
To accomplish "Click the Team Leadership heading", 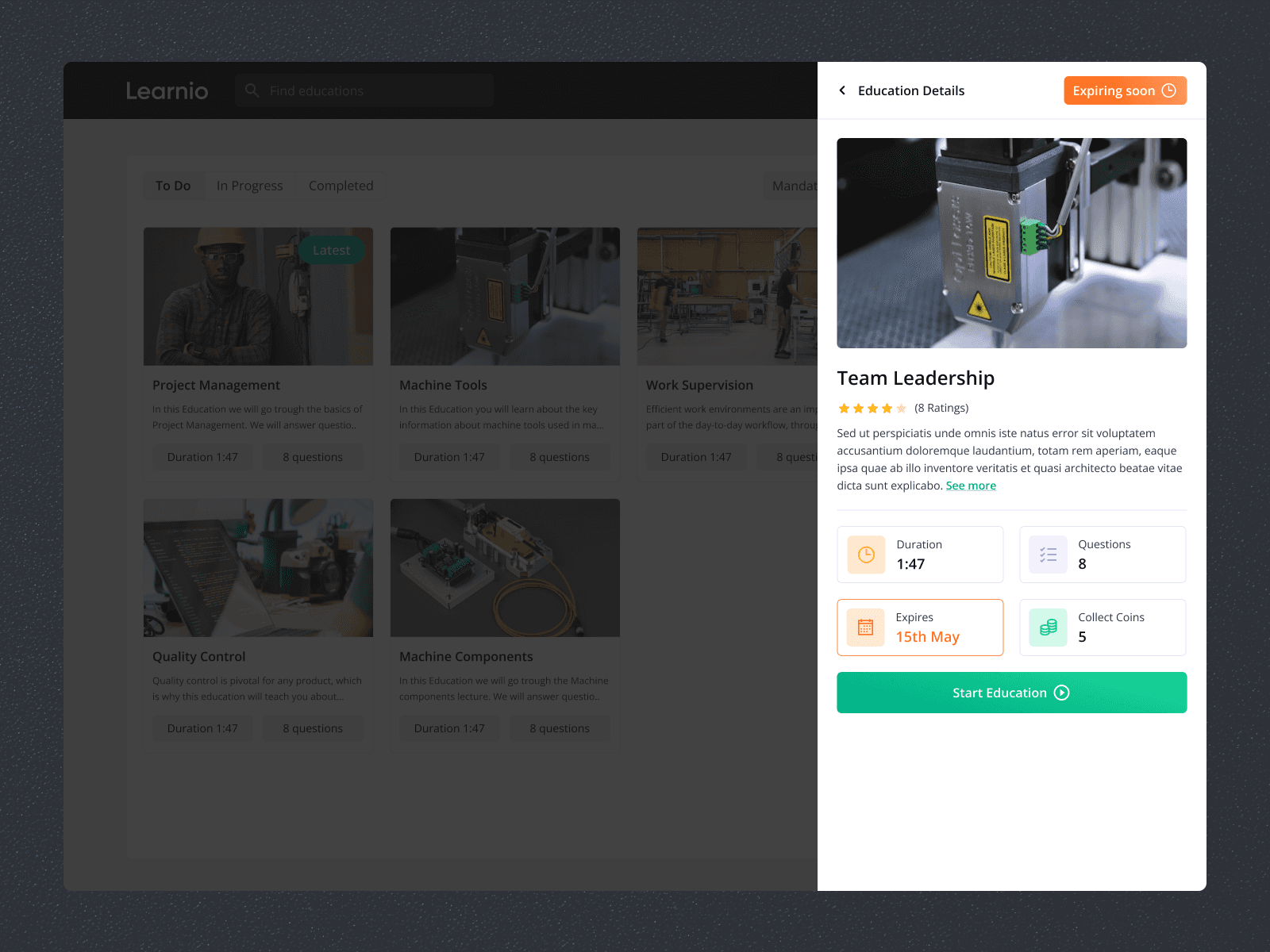I will (915, 378).
